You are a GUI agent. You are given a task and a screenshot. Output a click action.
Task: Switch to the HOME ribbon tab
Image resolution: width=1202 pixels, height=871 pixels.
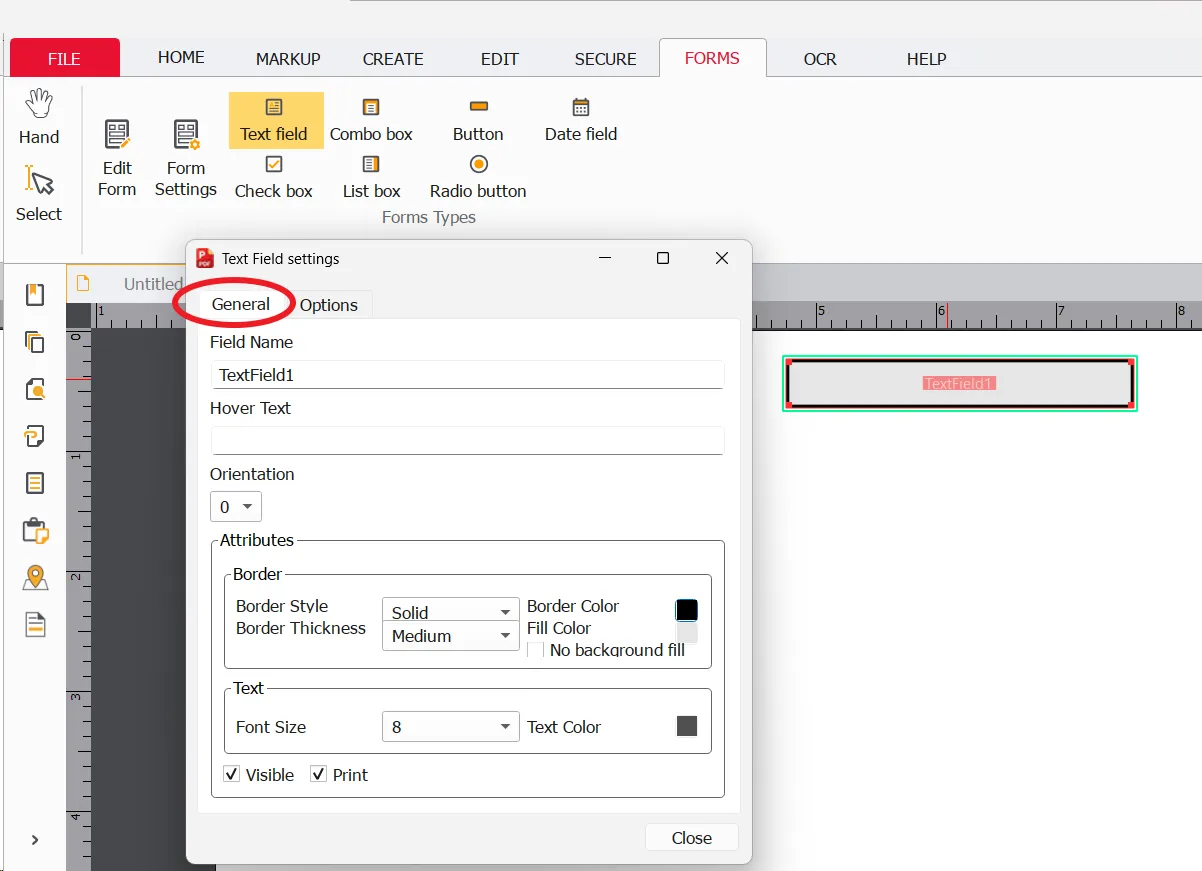coord(181,57)
